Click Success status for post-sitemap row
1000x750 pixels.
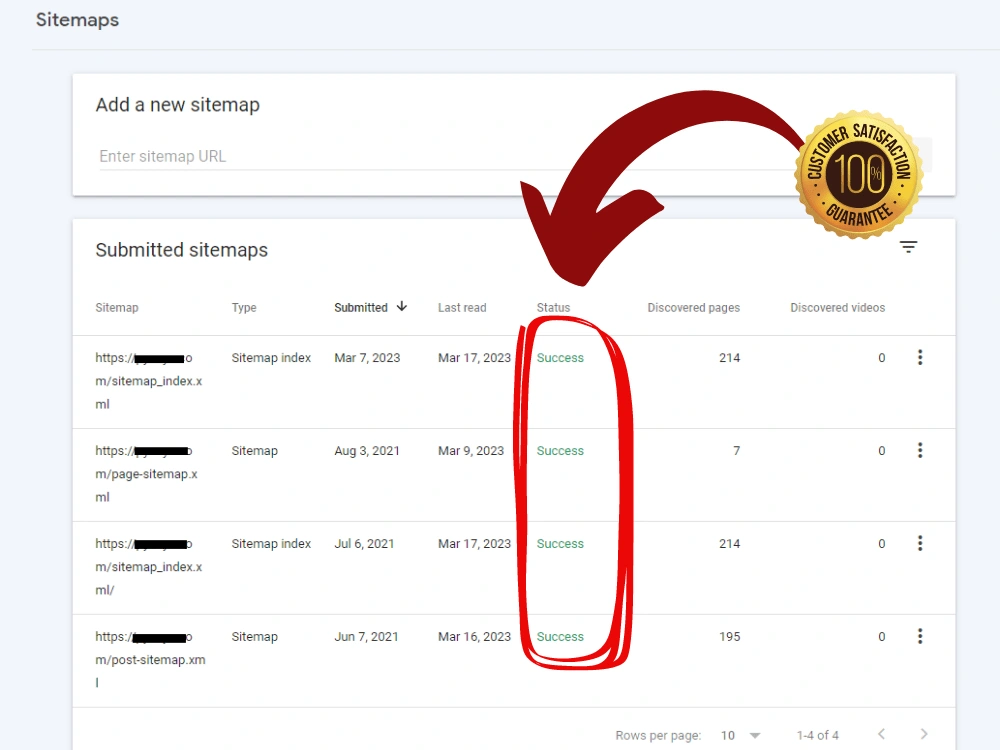pyautogui.click(x=560, y=636)
